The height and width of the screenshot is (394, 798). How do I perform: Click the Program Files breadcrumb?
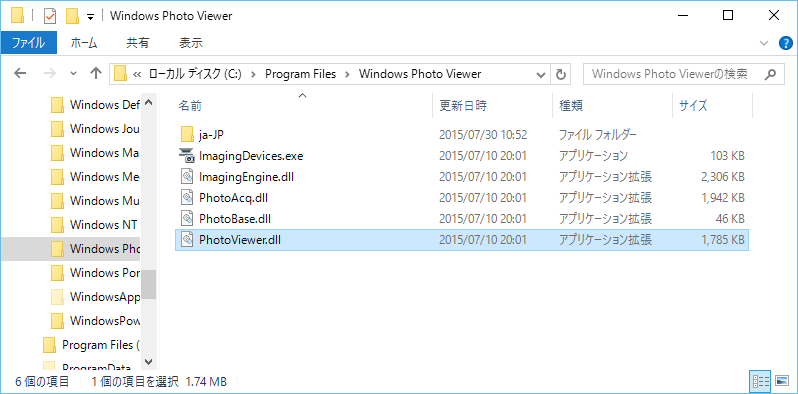pos(300,74)
